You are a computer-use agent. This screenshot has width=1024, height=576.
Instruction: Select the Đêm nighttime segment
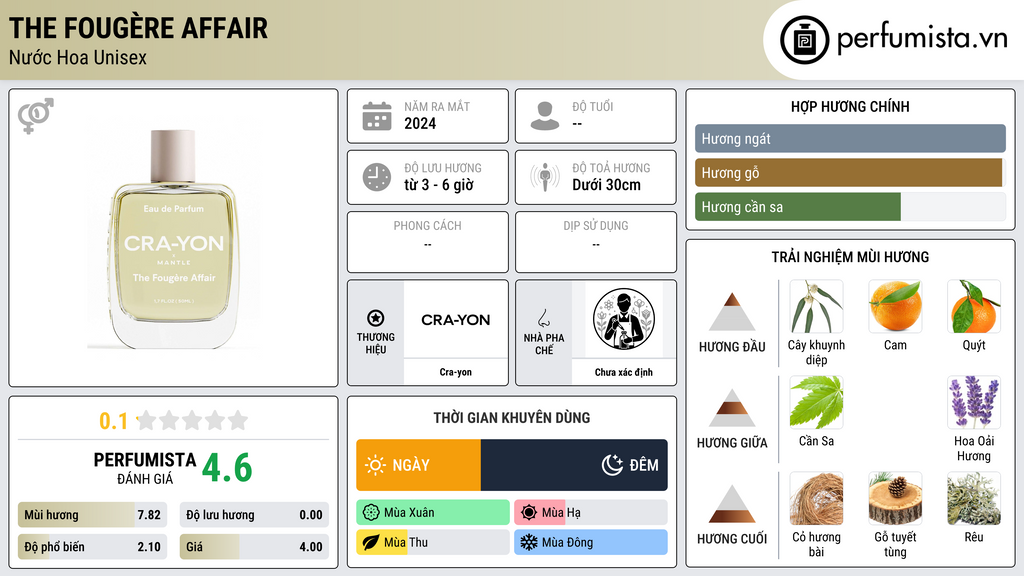click(x=574, y=465)
